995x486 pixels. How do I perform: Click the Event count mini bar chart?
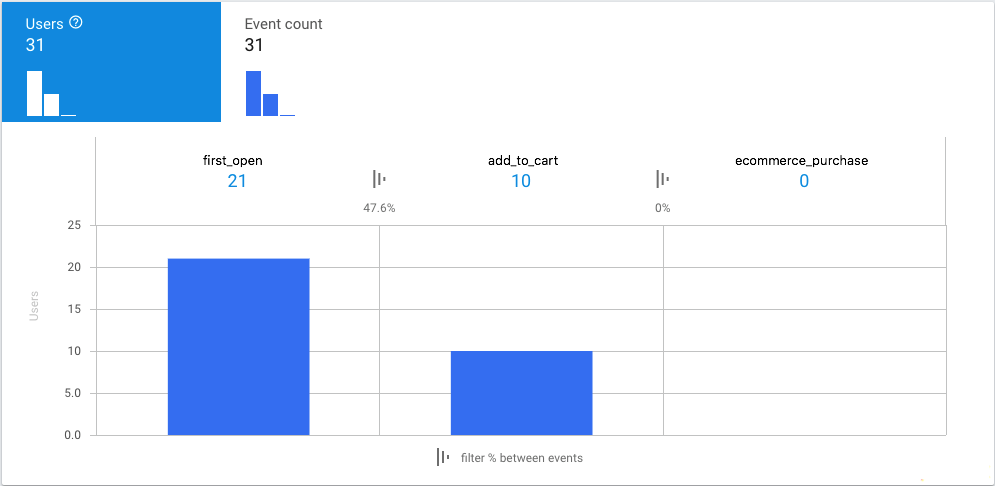click(x=270, y=94)
